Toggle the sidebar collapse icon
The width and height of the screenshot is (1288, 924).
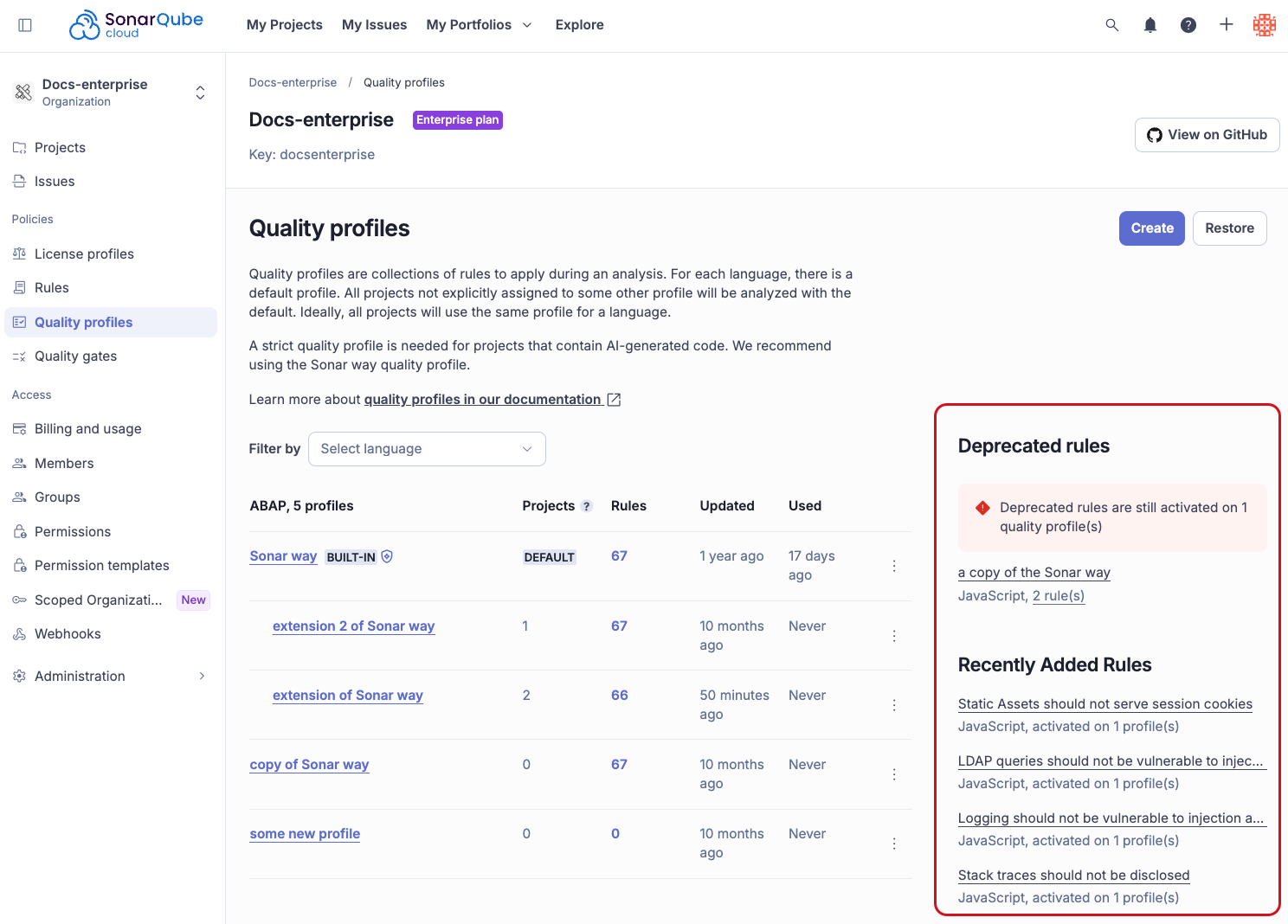pos(25,25)
